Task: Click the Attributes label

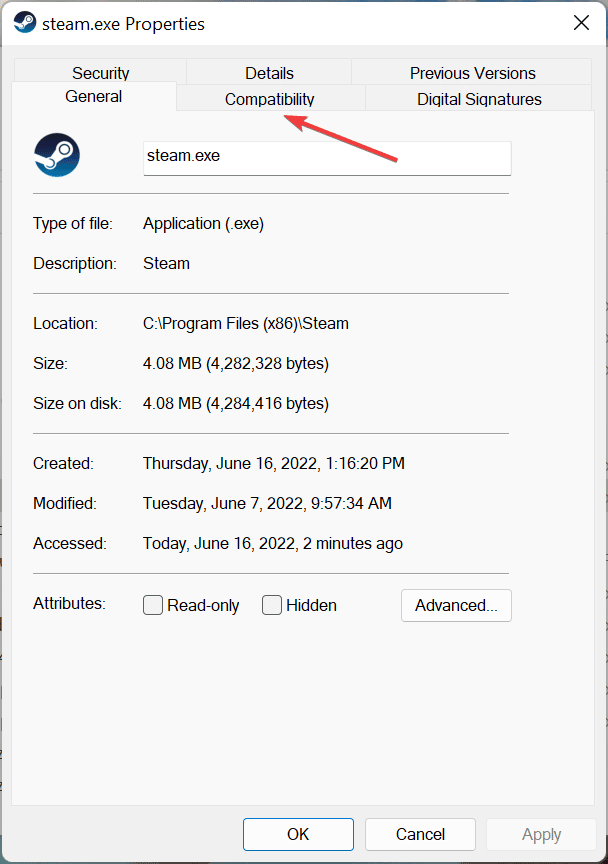Action: point(69,603)
